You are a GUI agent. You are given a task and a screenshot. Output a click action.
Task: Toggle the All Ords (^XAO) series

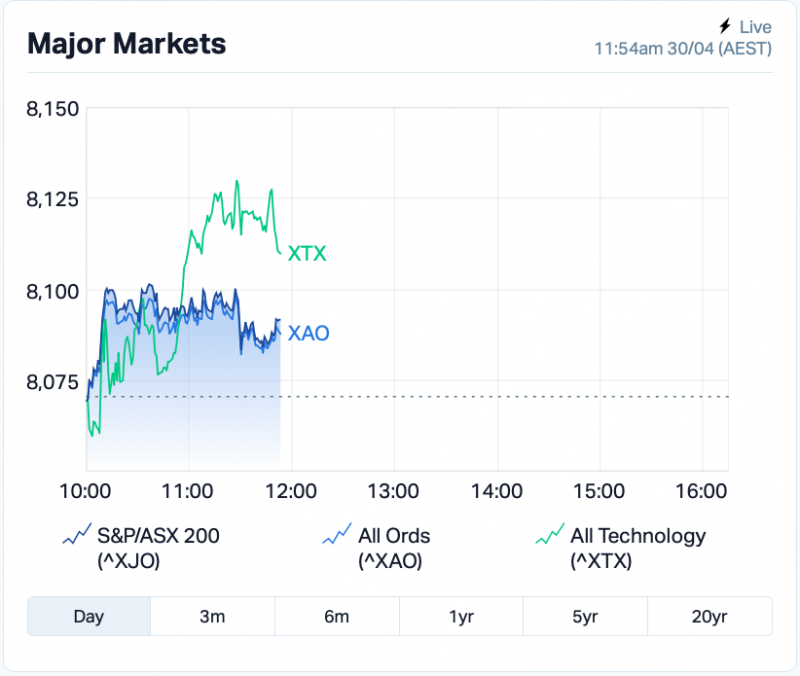394,548
